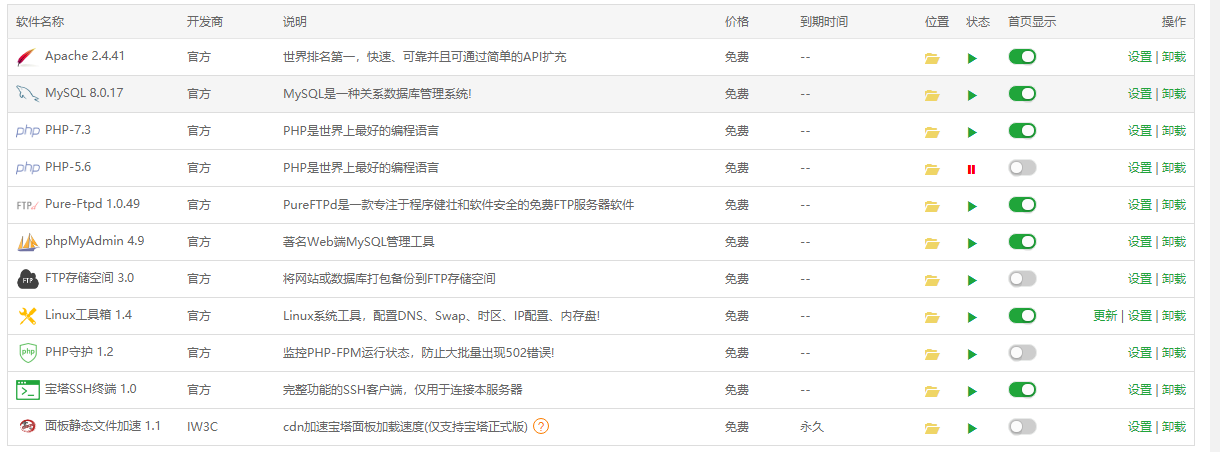Click the 价格 column header
The height and width of the screenshot is (452, 1220).
tap(737, 22)
